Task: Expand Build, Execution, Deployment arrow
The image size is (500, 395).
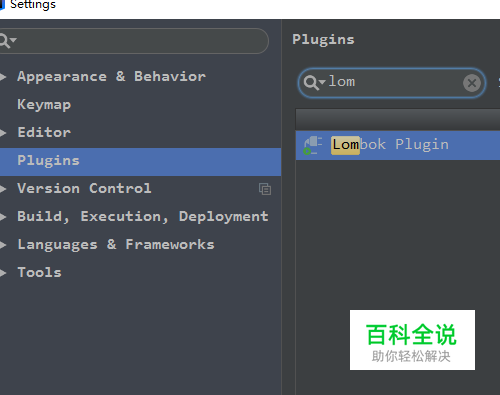Action: 3,217
